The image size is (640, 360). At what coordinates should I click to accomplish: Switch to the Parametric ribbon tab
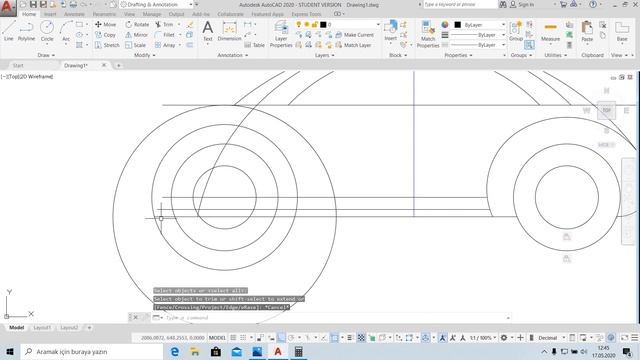point(104,14)
